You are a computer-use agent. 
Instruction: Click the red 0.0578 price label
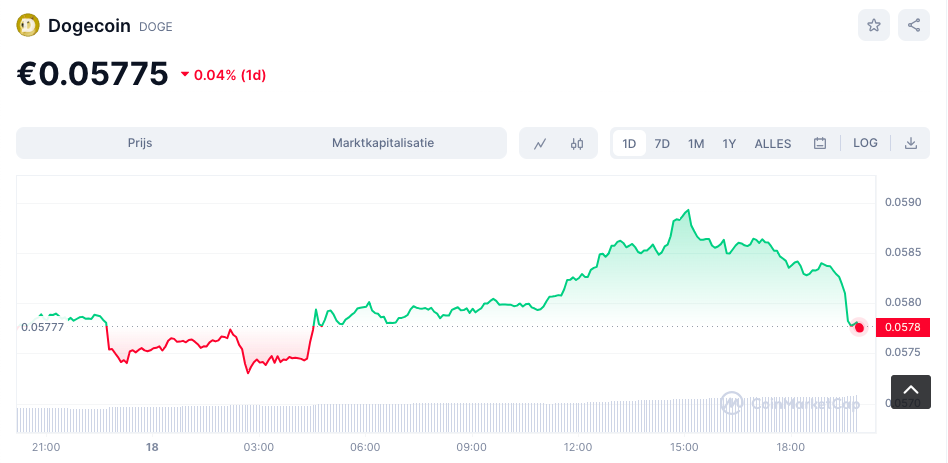(x=903, y=328)
